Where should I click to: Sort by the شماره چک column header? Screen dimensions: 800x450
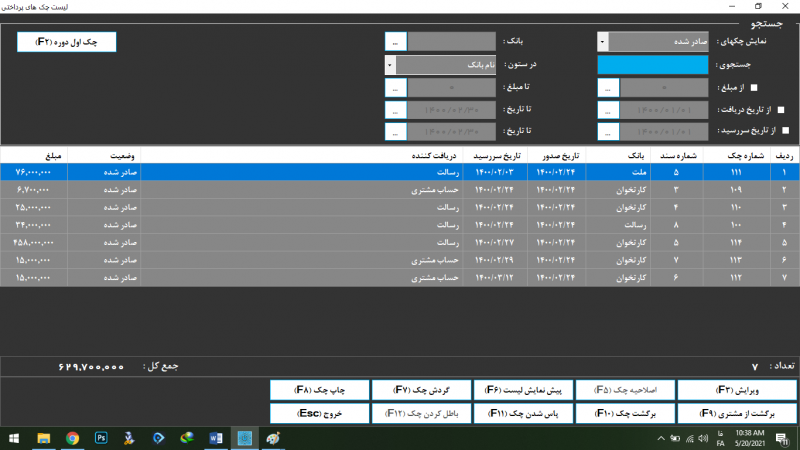737,156
